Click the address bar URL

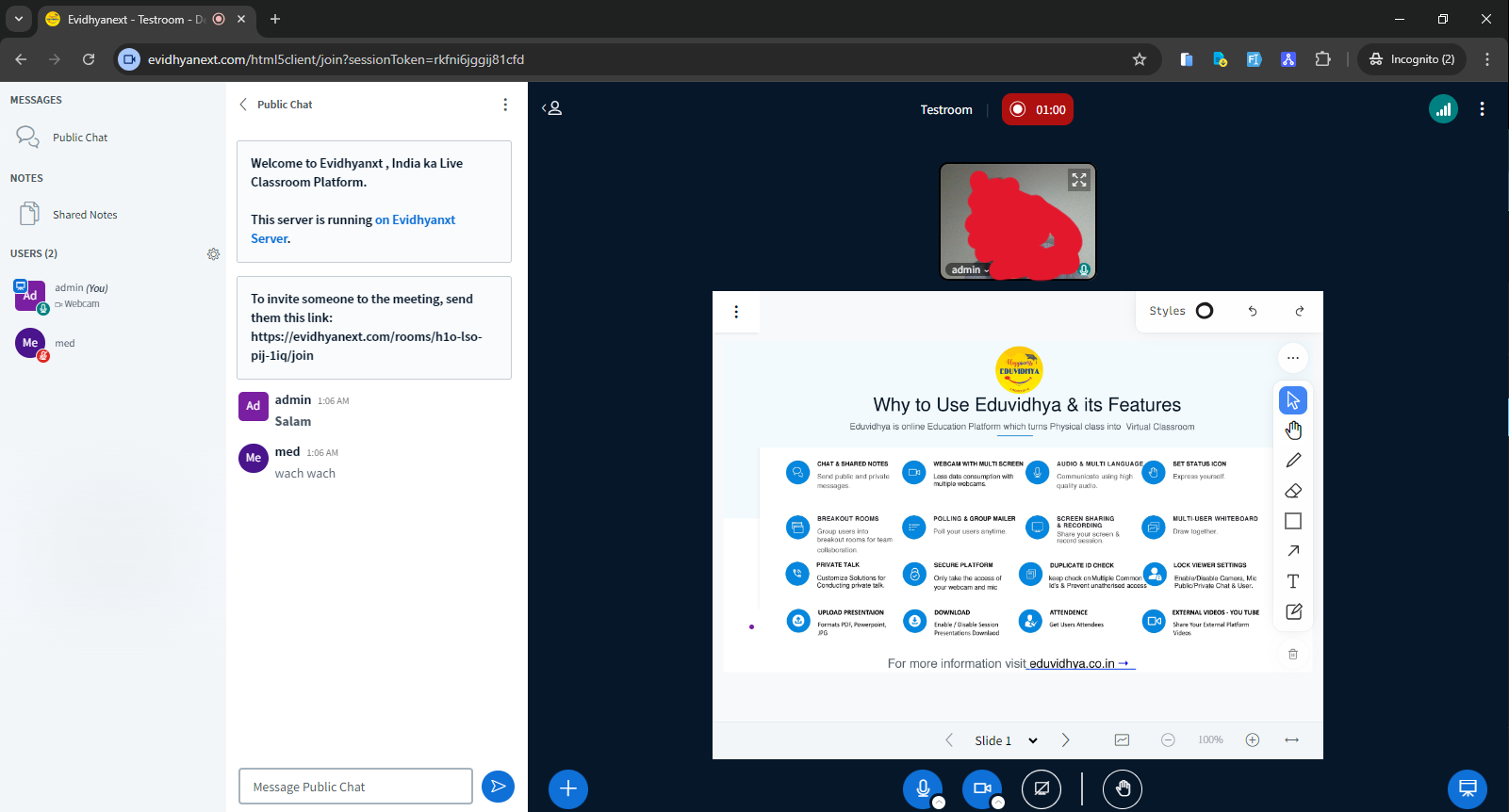tap(336, 59)
